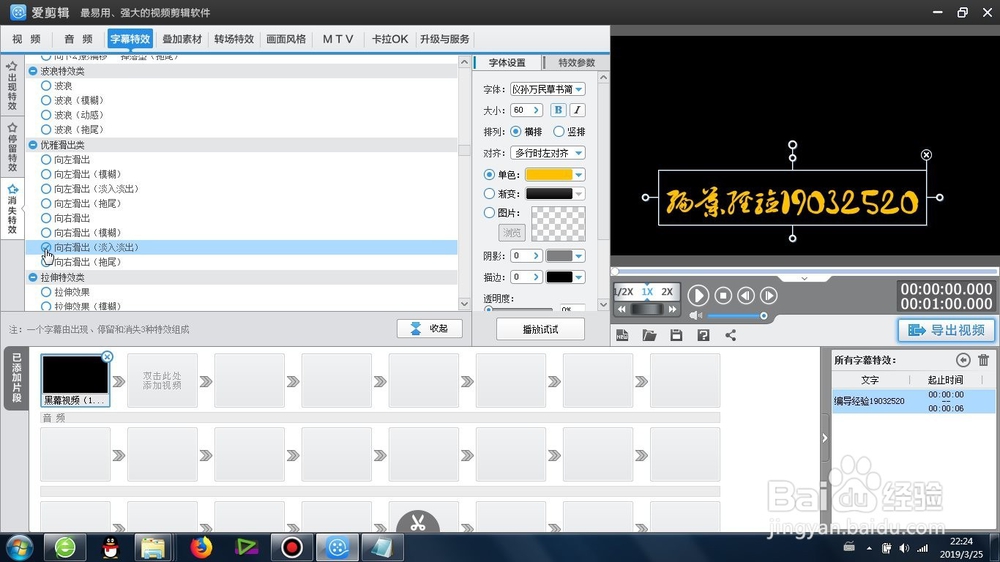The width and height of the screenshot is (1000, 562).
Task: Save the project with the floppy disk icon
Action: [x=676, y=335]
